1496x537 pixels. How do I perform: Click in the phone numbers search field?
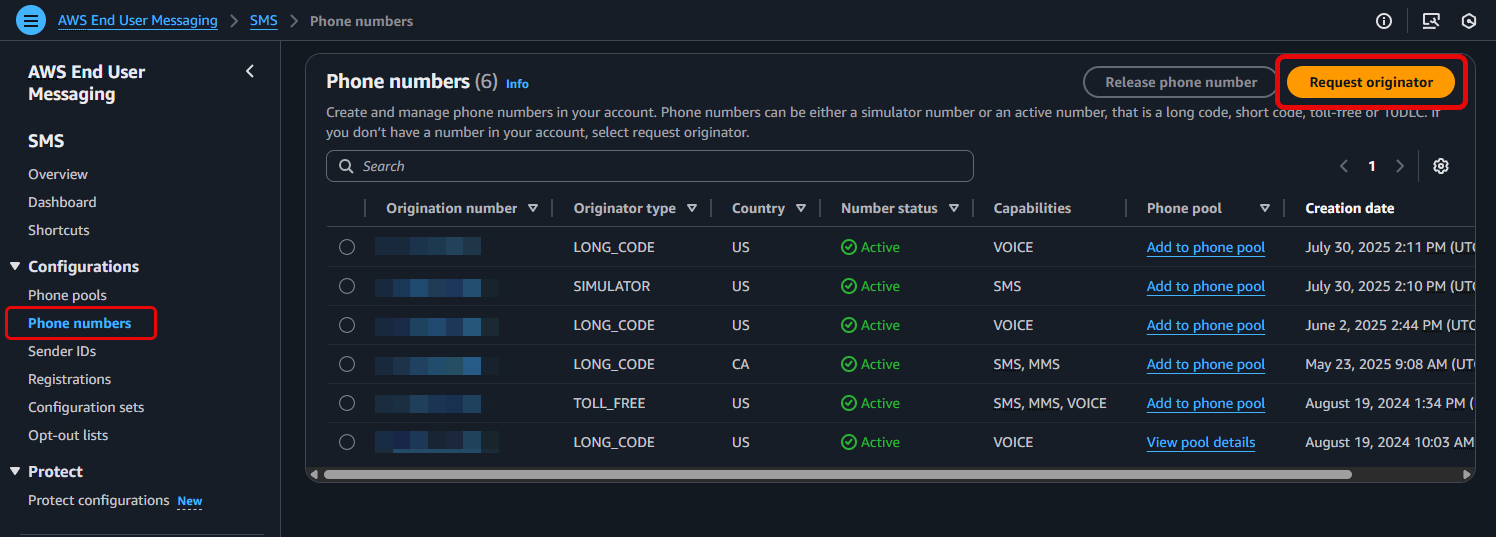[x=650, y=166]
